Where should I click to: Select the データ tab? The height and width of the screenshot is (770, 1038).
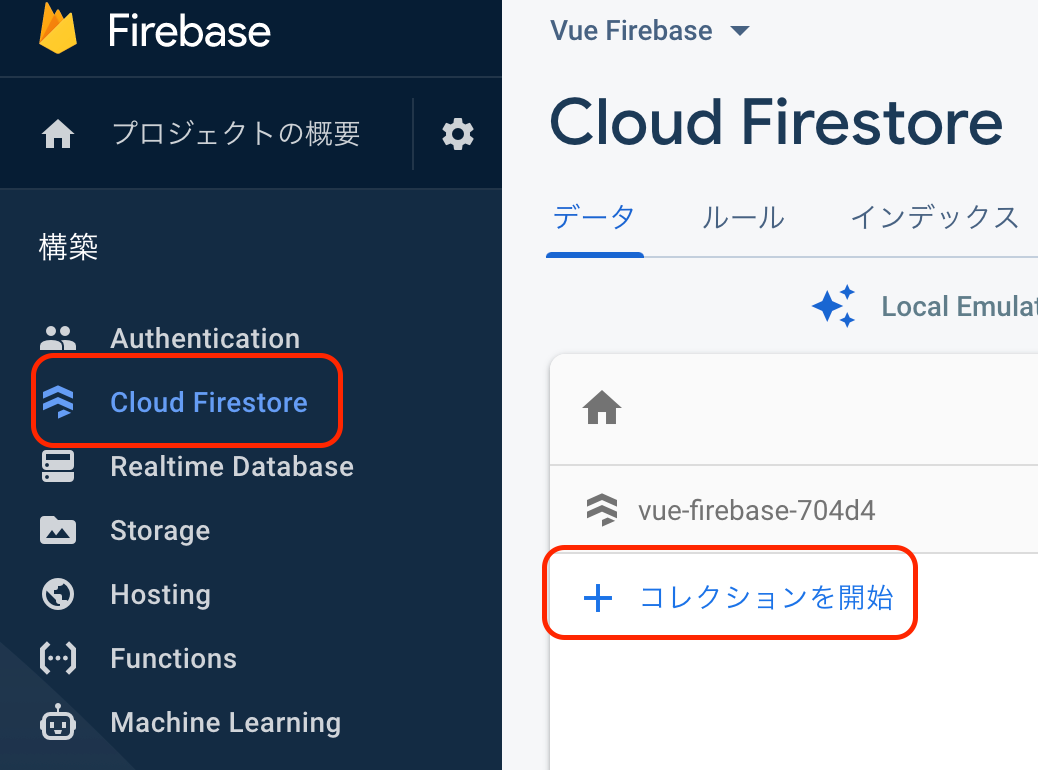pyautogui.click(x=594, y=217)
